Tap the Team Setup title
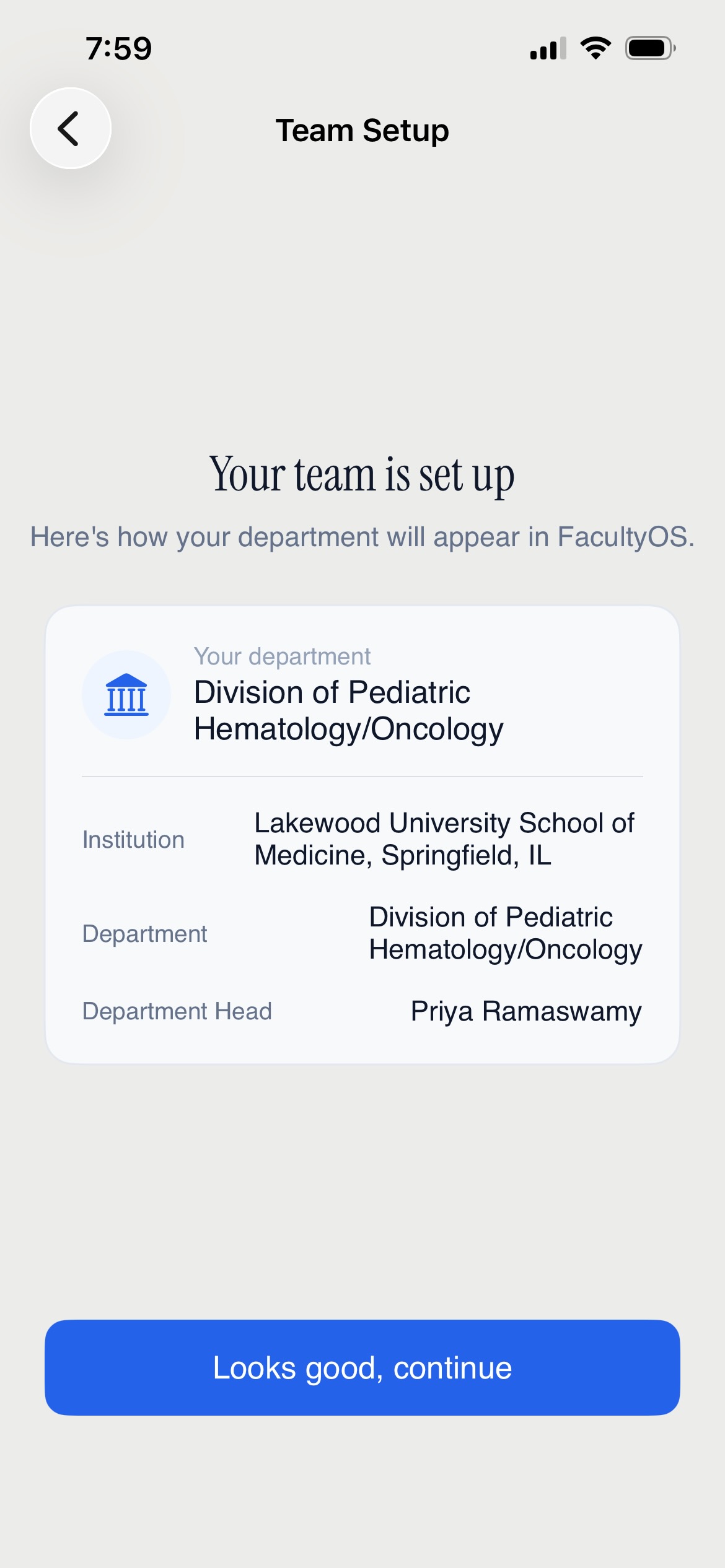This screenshot has width=725, height=1568. point(362,130)
